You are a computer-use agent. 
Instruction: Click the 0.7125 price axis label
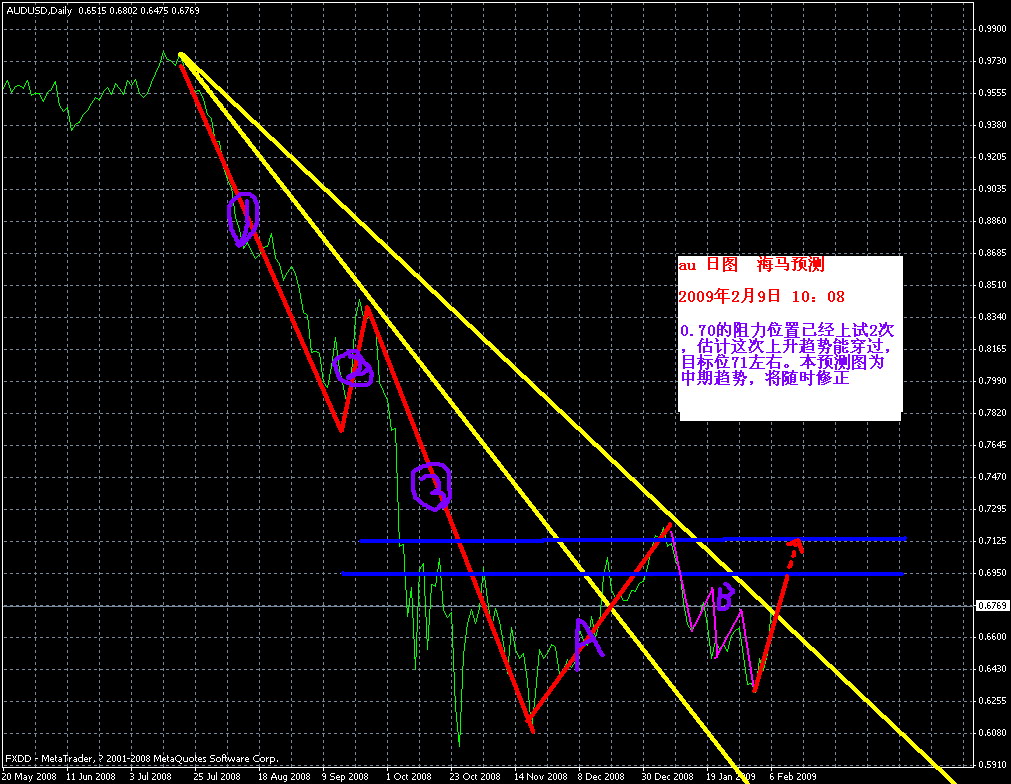click(x=992, y=540)
